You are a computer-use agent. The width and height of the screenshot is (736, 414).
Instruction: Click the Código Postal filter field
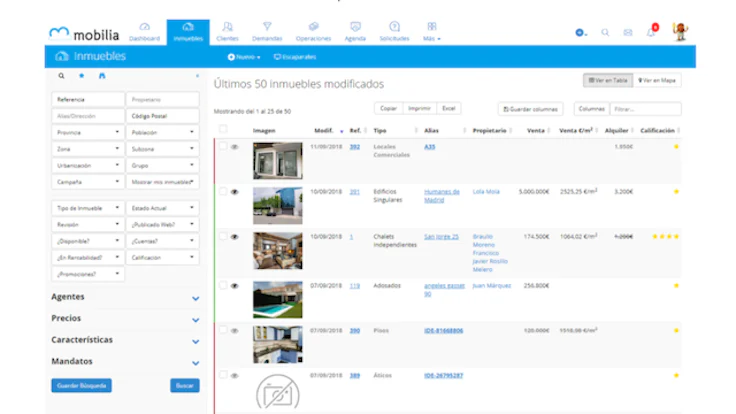[162, 116]
